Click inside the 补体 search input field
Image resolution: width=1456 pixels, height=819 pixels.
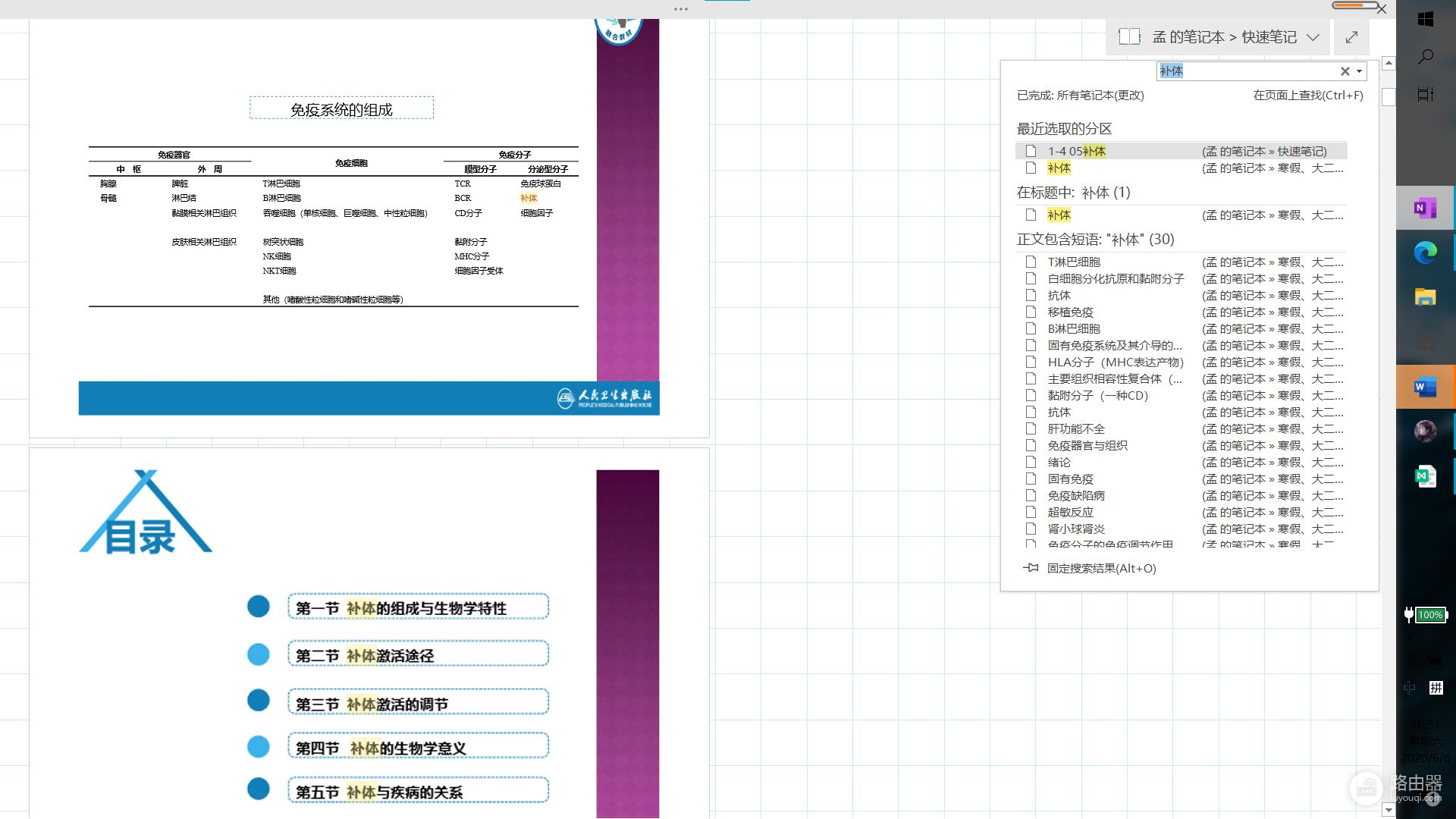(1244, 71)
